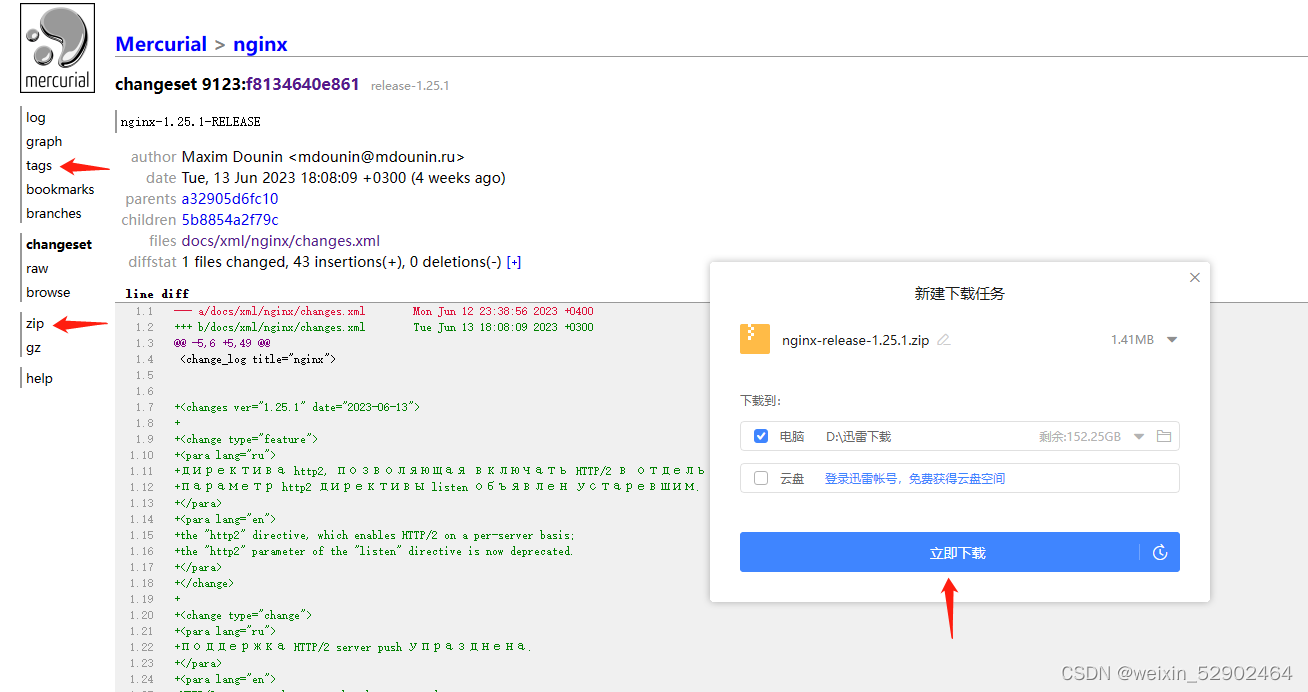Open the log page in sidebar
Image resolution: width=1308 pixels, height=692 pixels.
click(x=36, y=117)
